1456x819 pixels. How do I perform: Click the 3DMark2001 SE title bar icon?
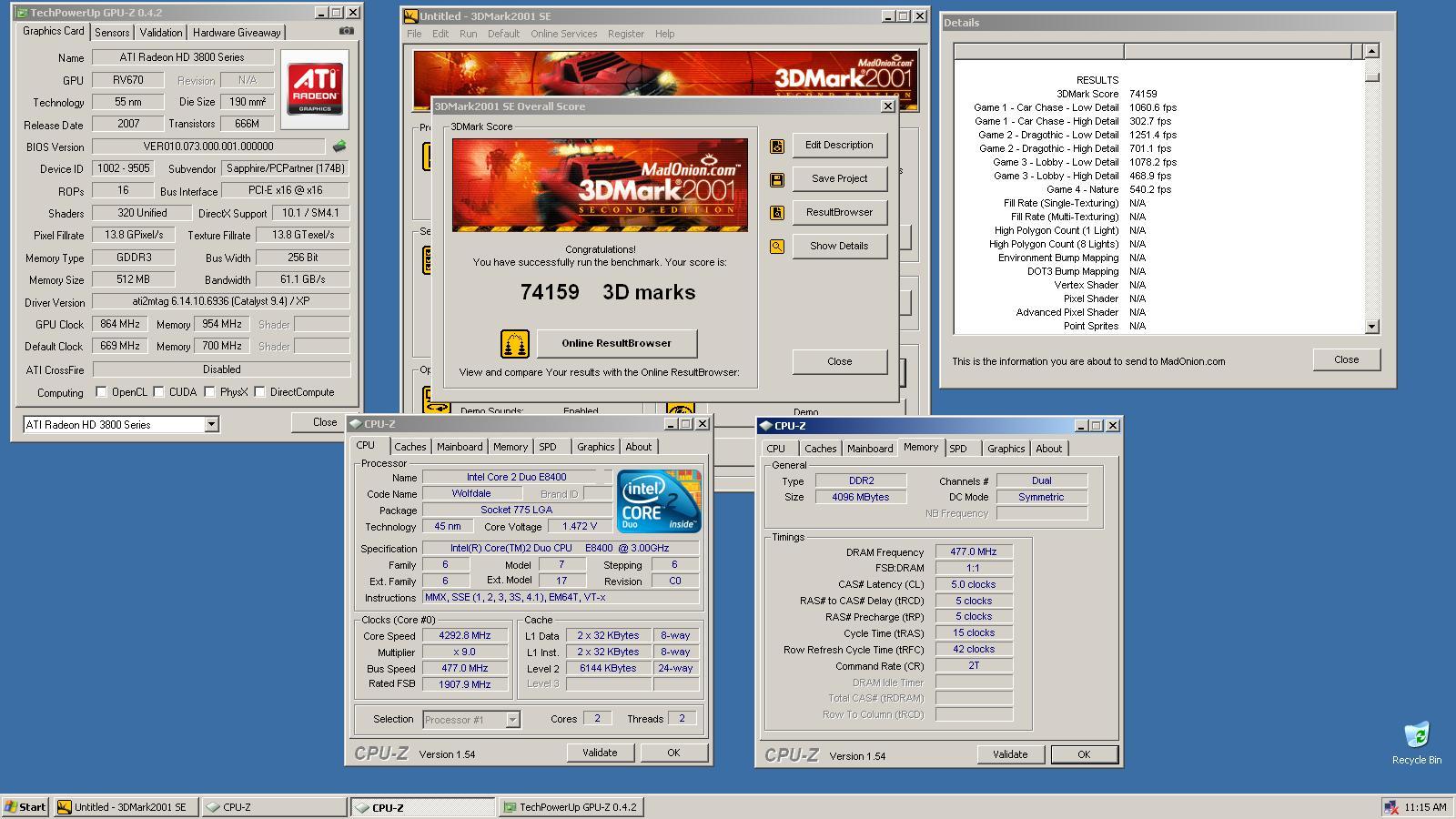[411, 15]
